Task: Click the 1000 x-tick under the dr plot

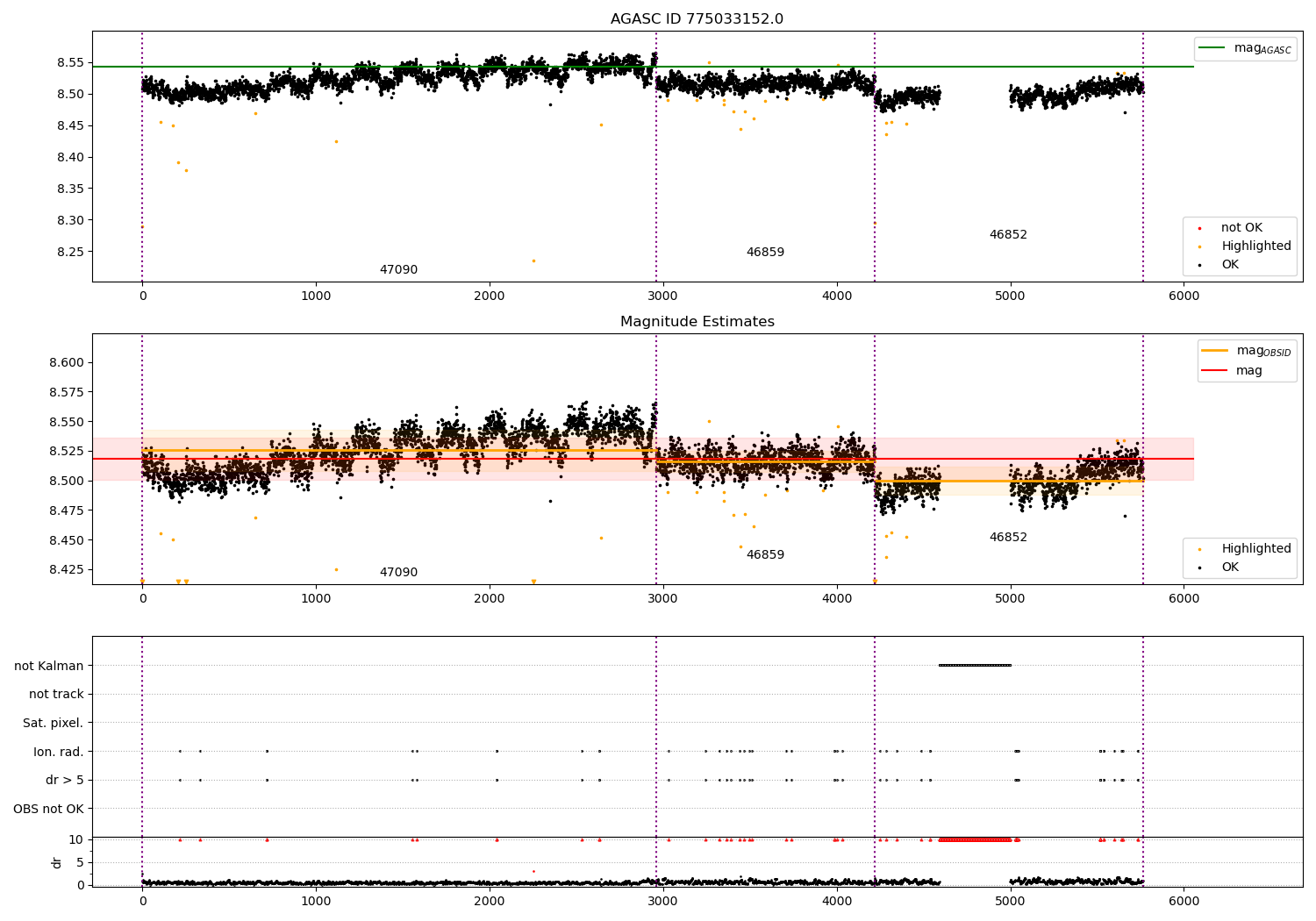Action: (316, 901)
